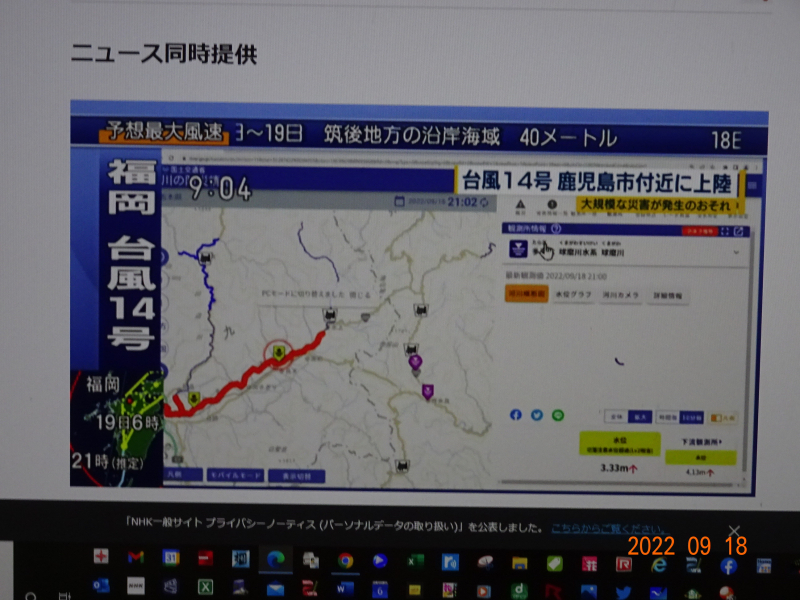Open the calendar date picker icon
This screenshot has height=600, width=800.
click(x=399, y=202)
